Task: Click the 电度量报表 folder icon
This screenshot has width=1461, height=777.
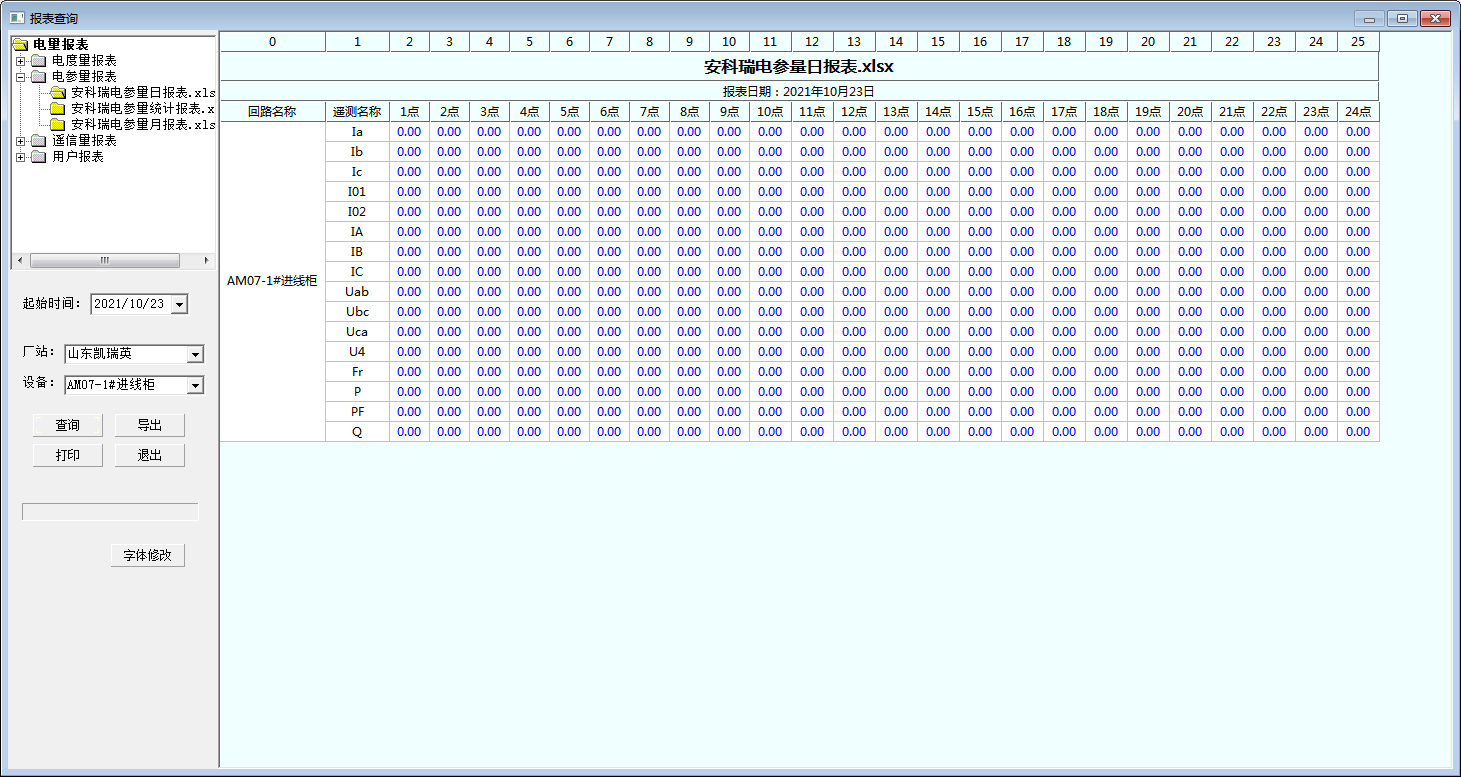Action: coord(39,61)
